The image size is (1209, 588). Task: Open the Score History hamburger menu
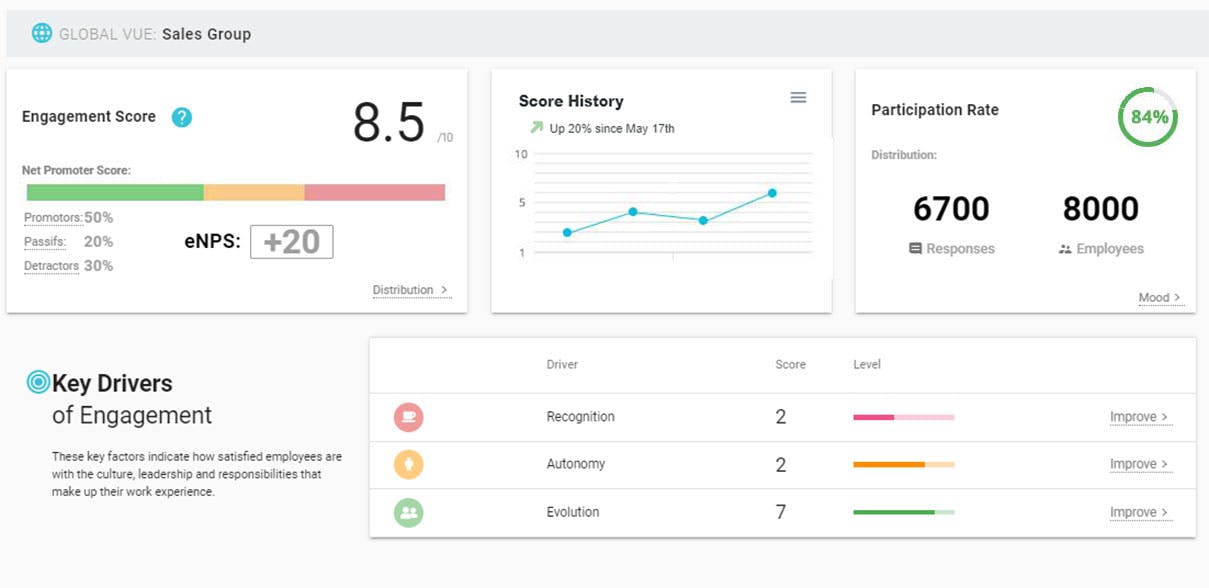(798, 97)
